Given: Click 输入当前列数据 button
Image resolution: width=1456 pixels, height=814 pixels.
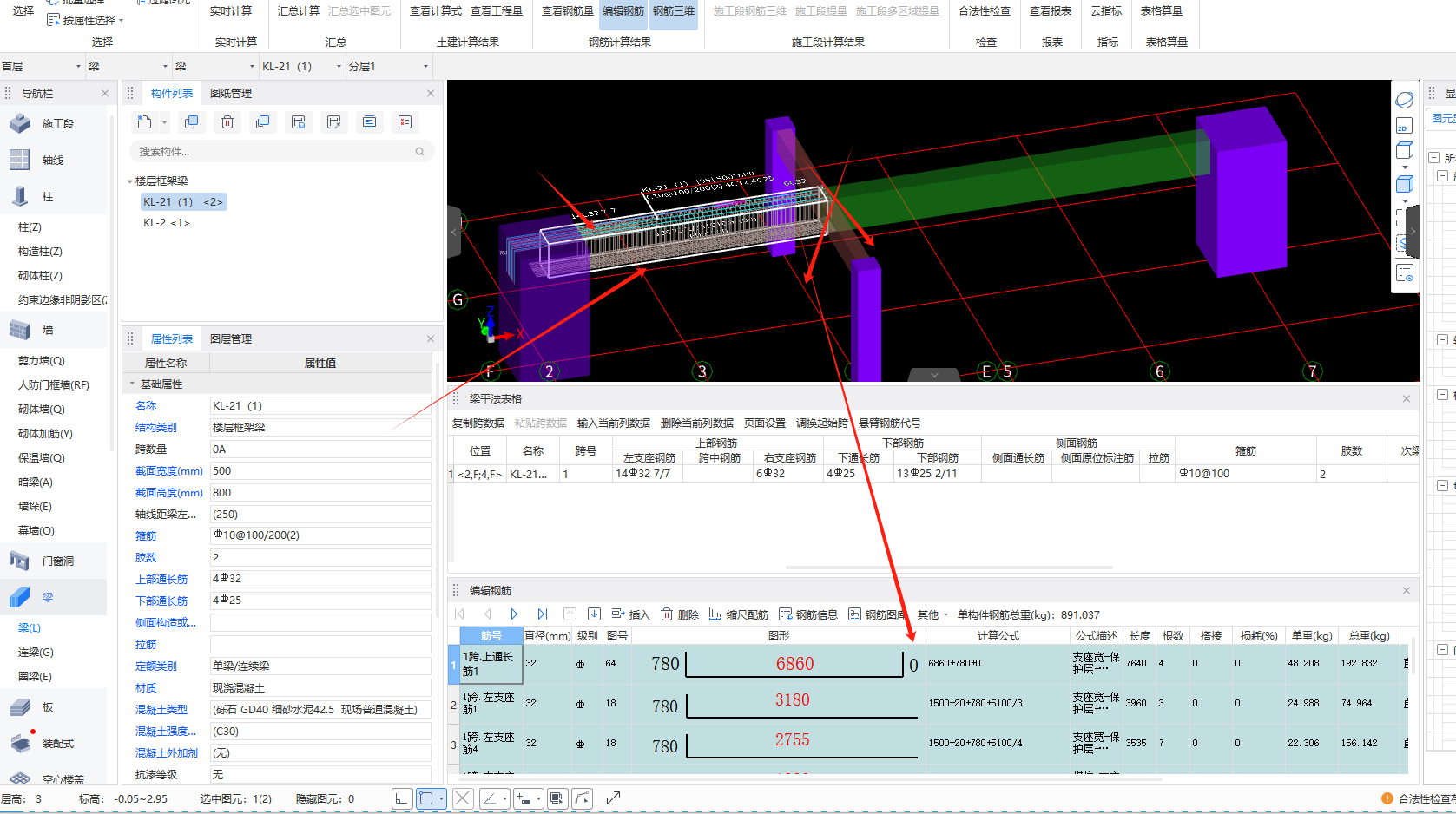Looking at the screenshot, I should click(x=614, y=423).
